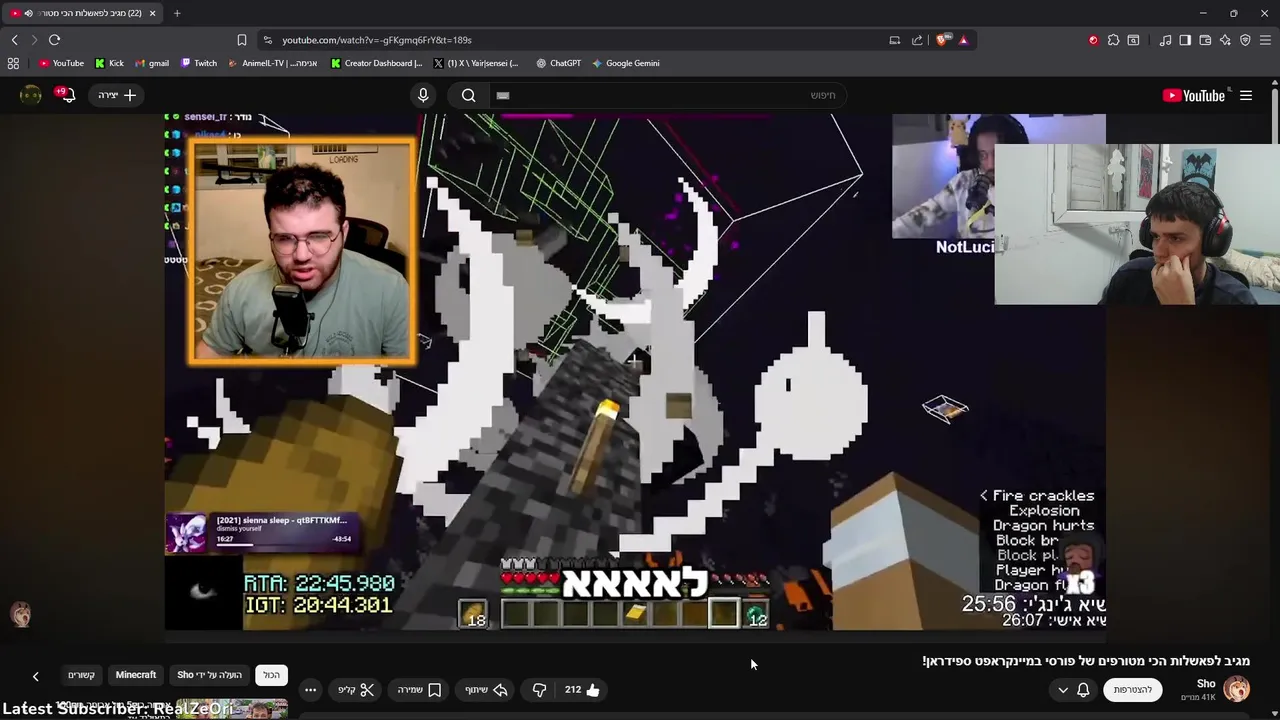
Task: Select the Minecraft filter chip
Action: [136, 675]
